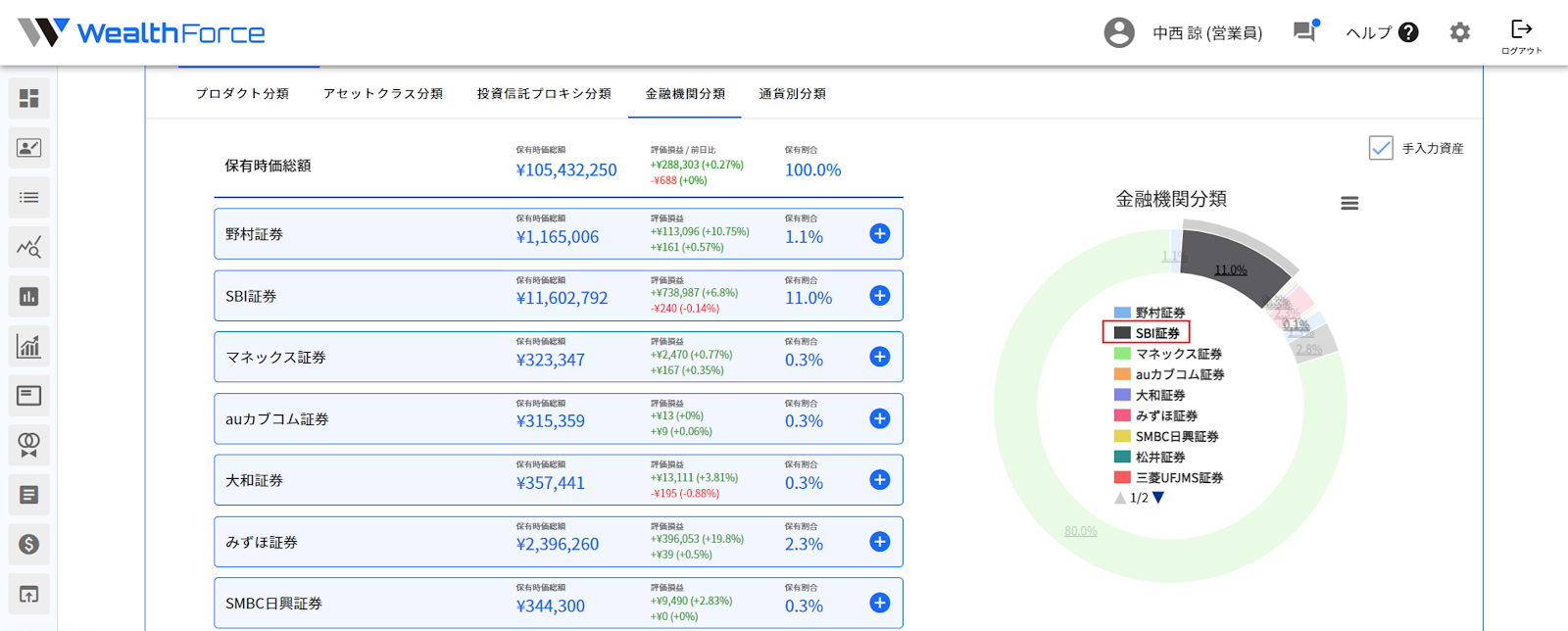Expand the みずほ証券 row plus button
The height and width of the screenshot is (631, 1568).
click(880, 542)
